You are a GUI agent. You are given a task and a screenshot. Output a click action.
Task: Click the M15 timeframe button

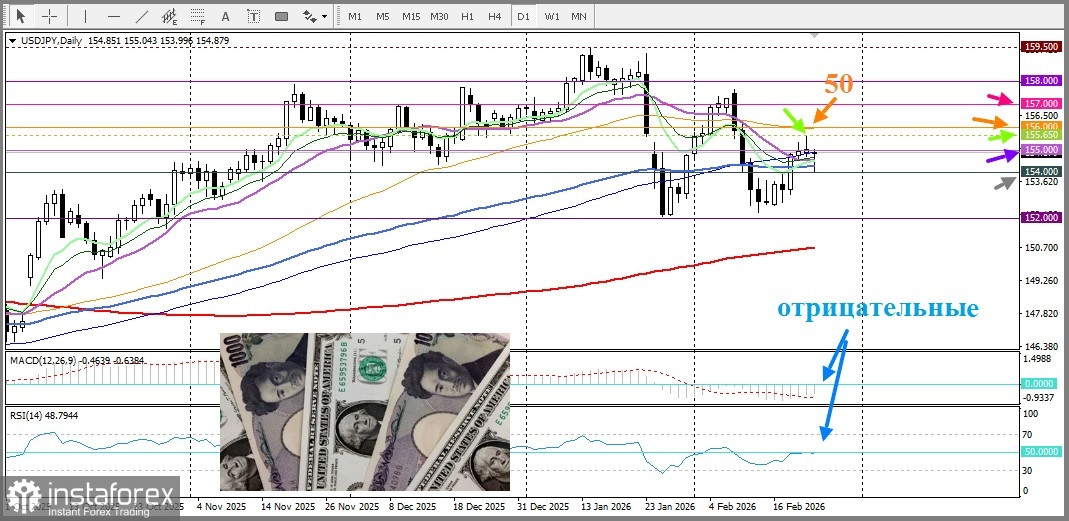[x=410, y=16]
